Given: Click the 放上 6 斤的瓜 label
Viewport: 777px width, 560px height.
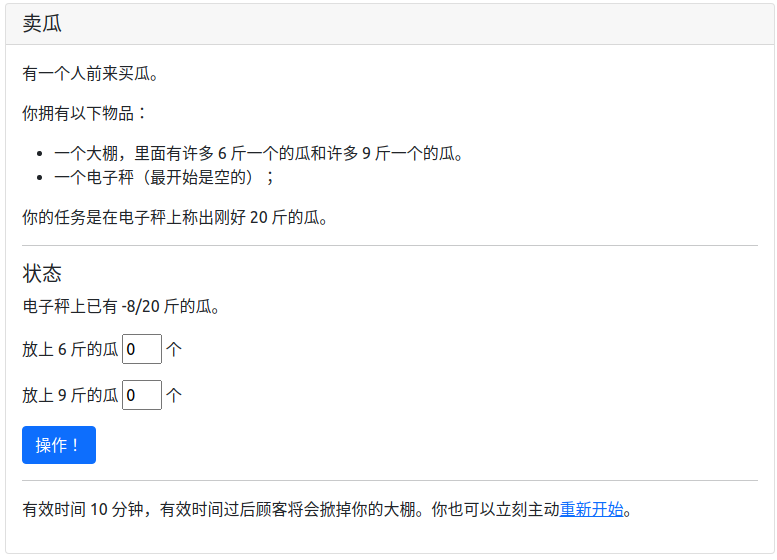Looking at the screenshot, I should point(70,350).
